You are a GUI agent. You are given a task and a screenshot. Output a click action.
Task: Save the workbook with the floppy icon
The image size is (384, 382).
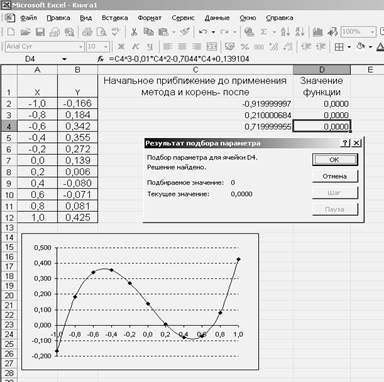point(40,32)
